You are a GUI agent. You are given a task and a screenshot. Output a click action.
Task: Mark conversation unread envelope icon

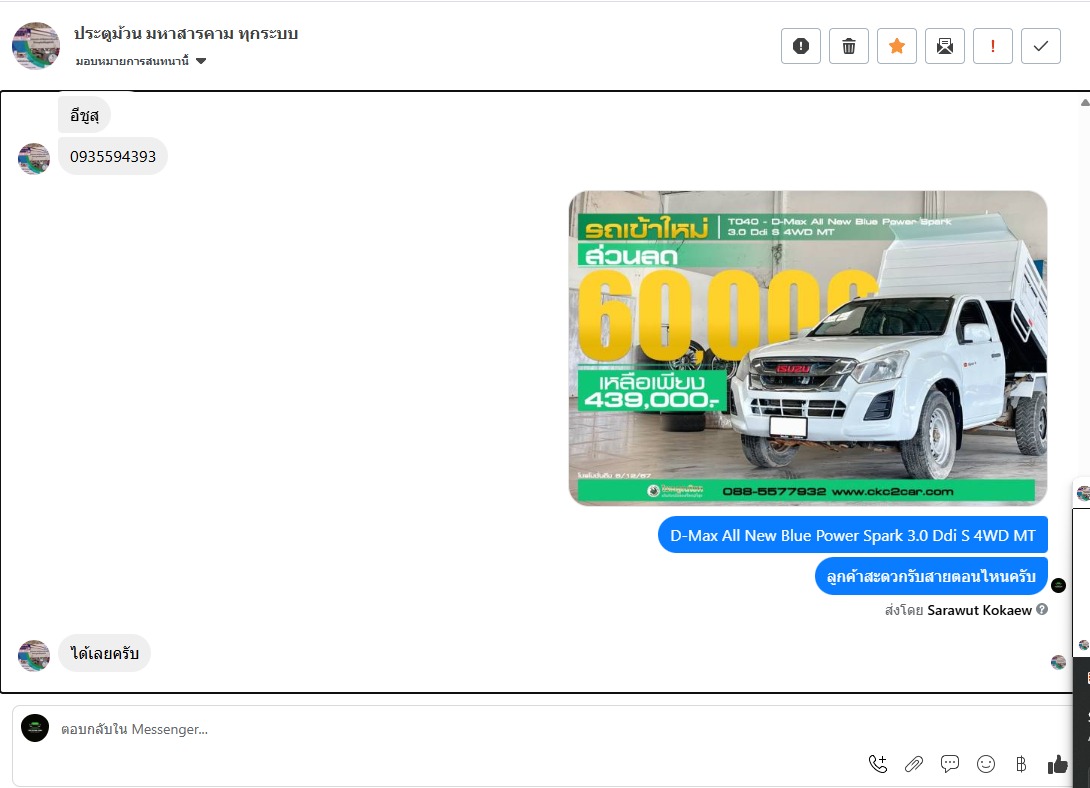click(945, 46)
